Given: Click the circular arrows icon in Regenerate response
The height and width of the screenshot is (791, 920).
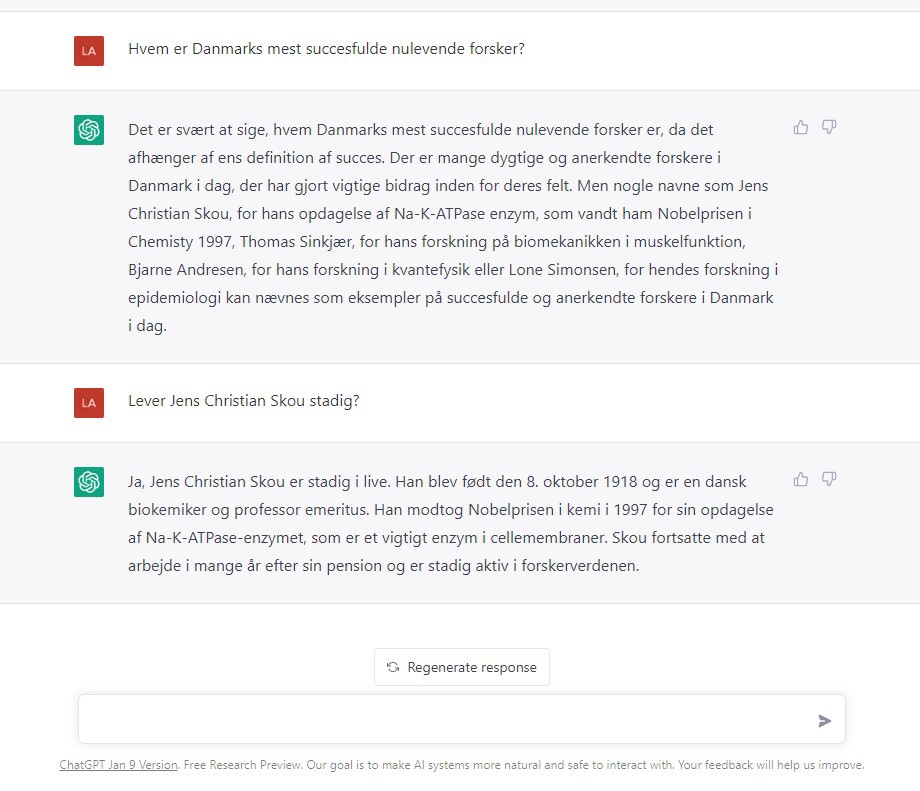Looking at the screenshot, I should tap(393, 667).
